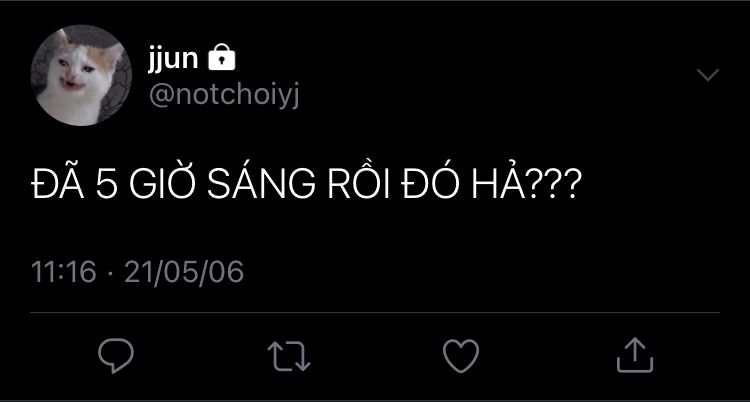
Task: Expand the tweet options chevron
Action: pos(707,76)
